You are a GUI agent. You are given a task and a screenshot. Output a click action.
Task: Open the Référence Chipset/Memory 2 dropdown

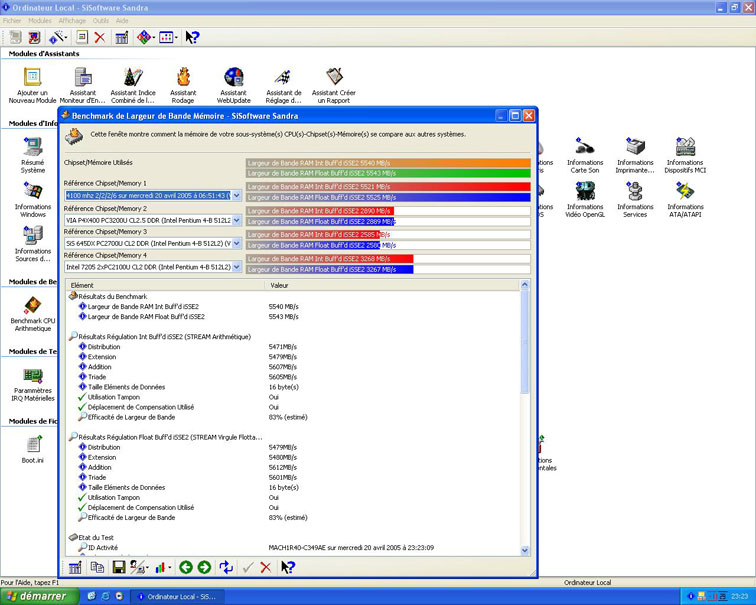236,220
